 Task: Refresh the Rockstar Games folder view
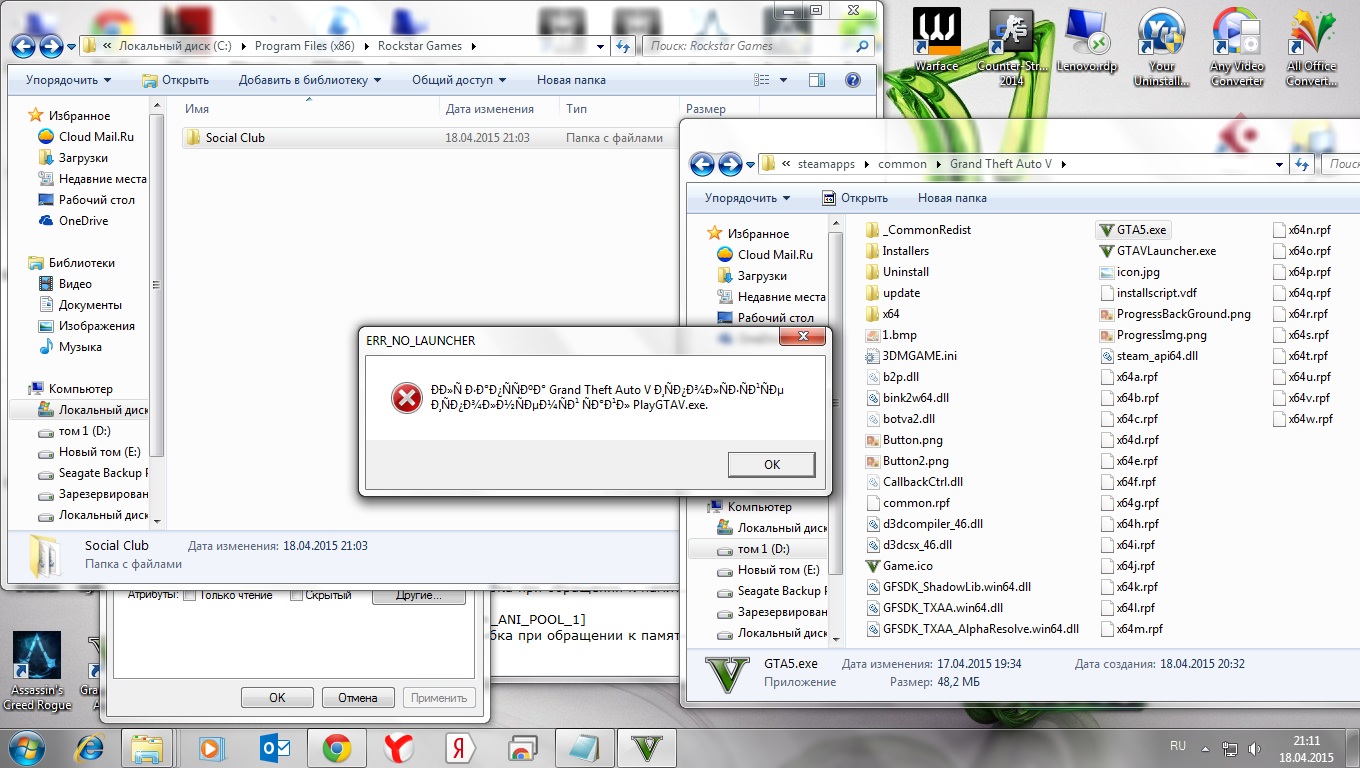pyautogui.click(x=624, y=46)
